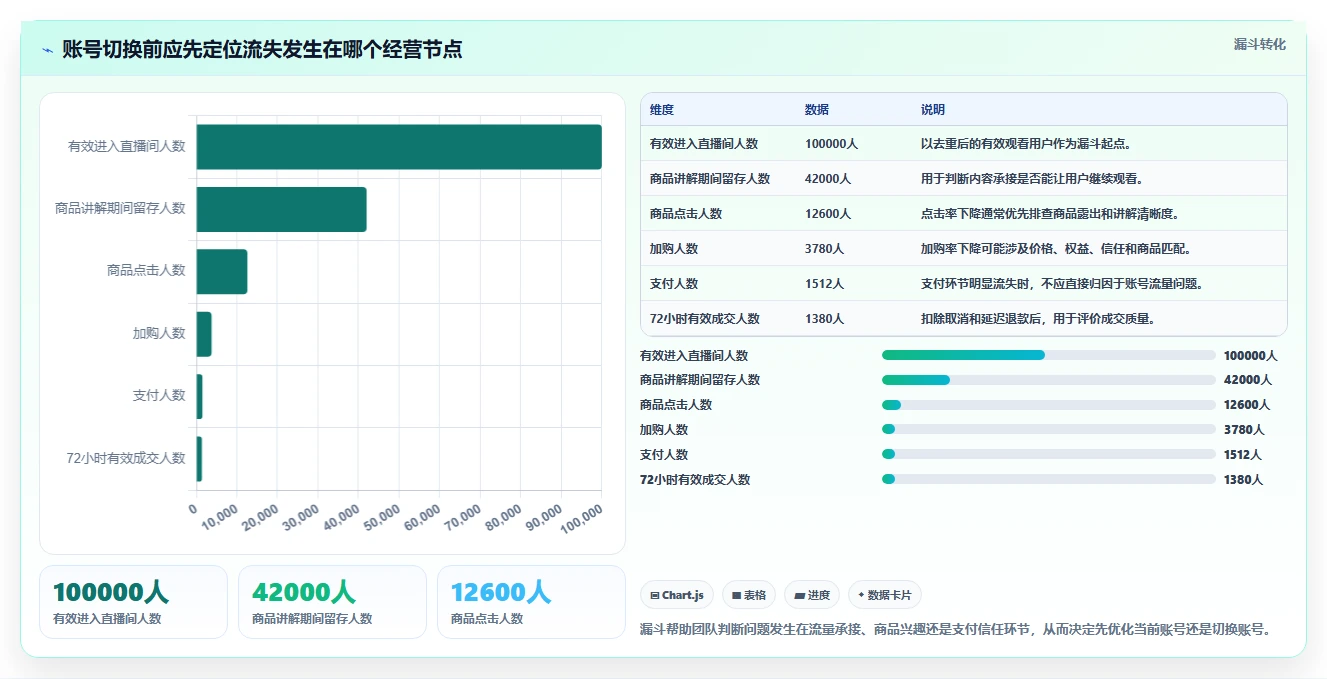Click the 72小时有效成交人数 progress bar
Screen dimensions: 1327x679
tap(1048, 479)
